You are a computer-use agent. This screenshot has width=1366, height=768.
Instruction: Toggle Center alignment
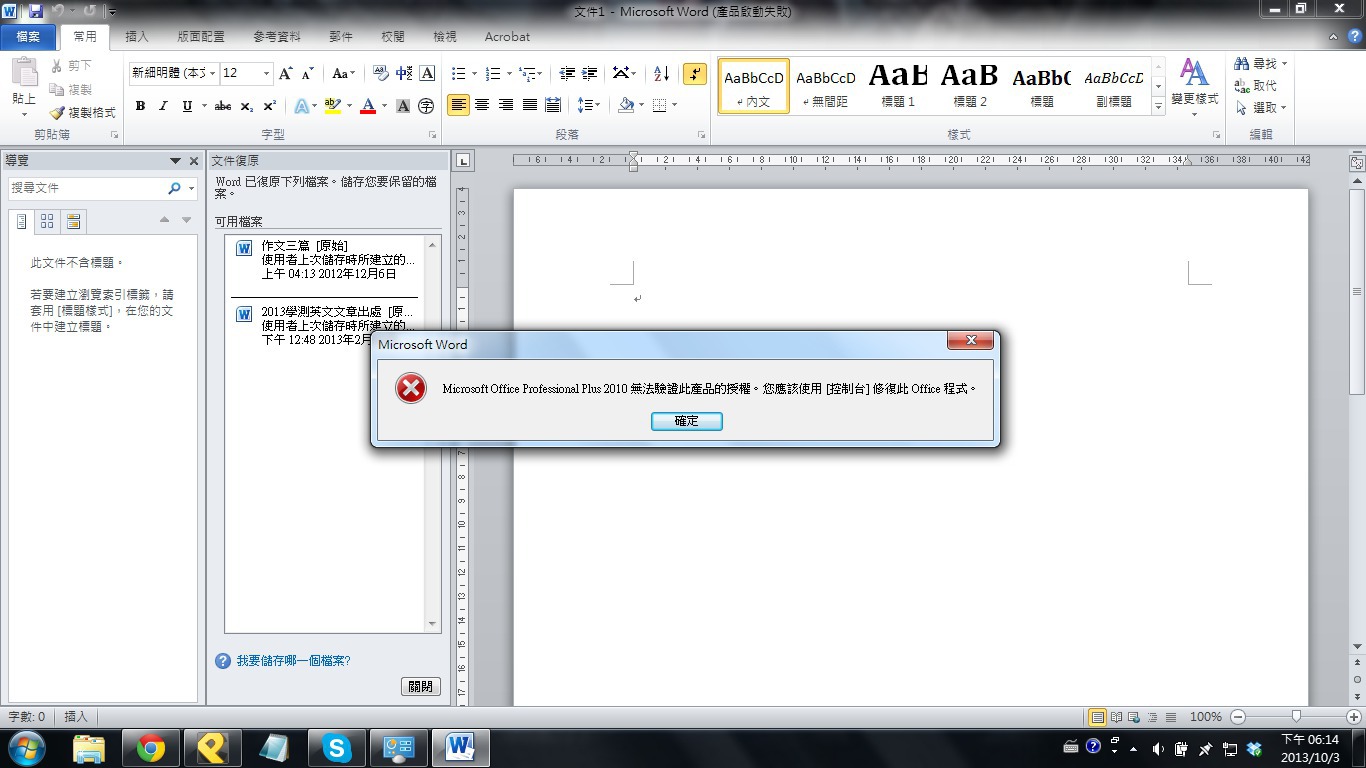pos(482,105)
